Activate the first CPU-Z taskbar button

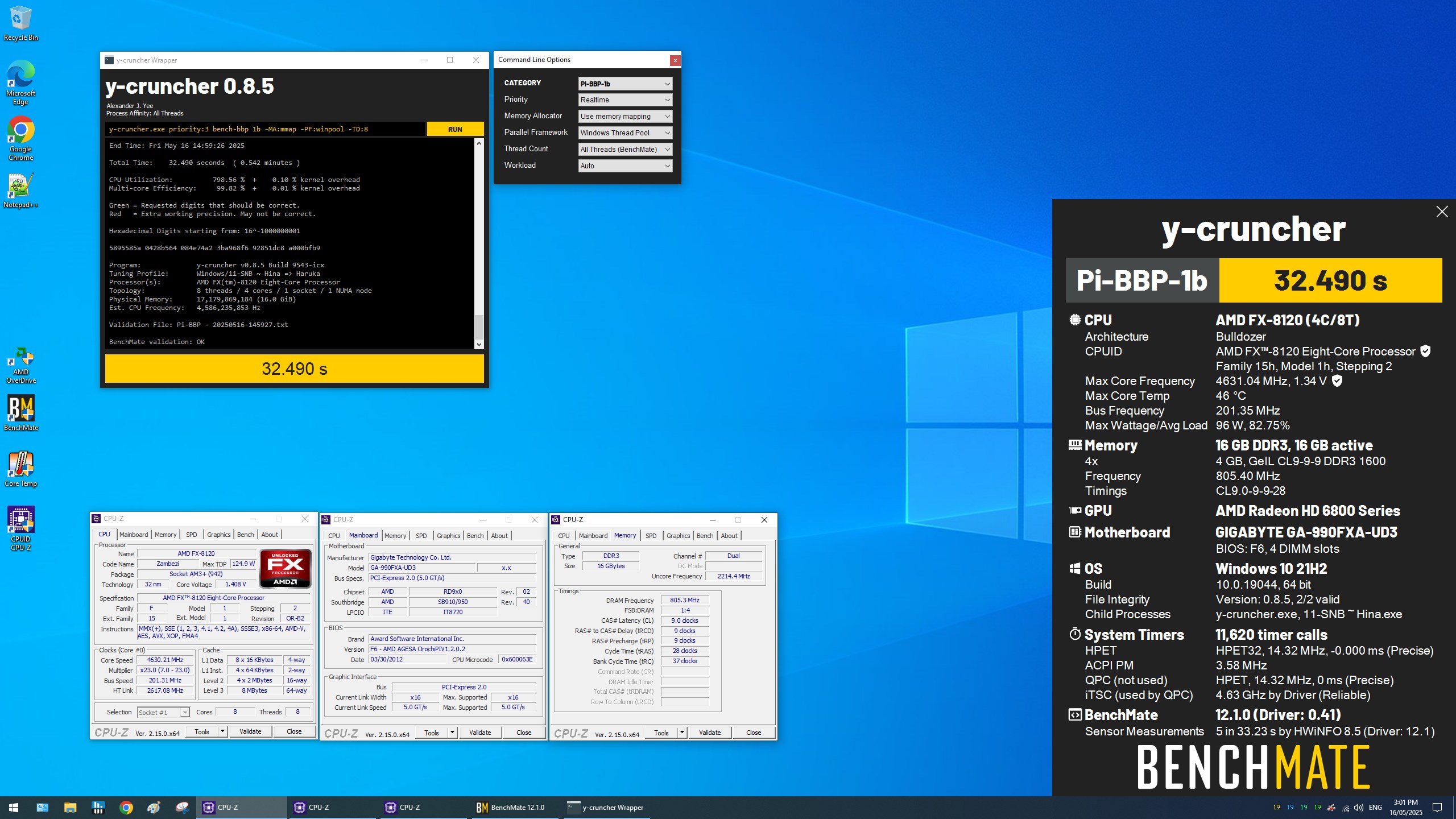pos(242,807)
